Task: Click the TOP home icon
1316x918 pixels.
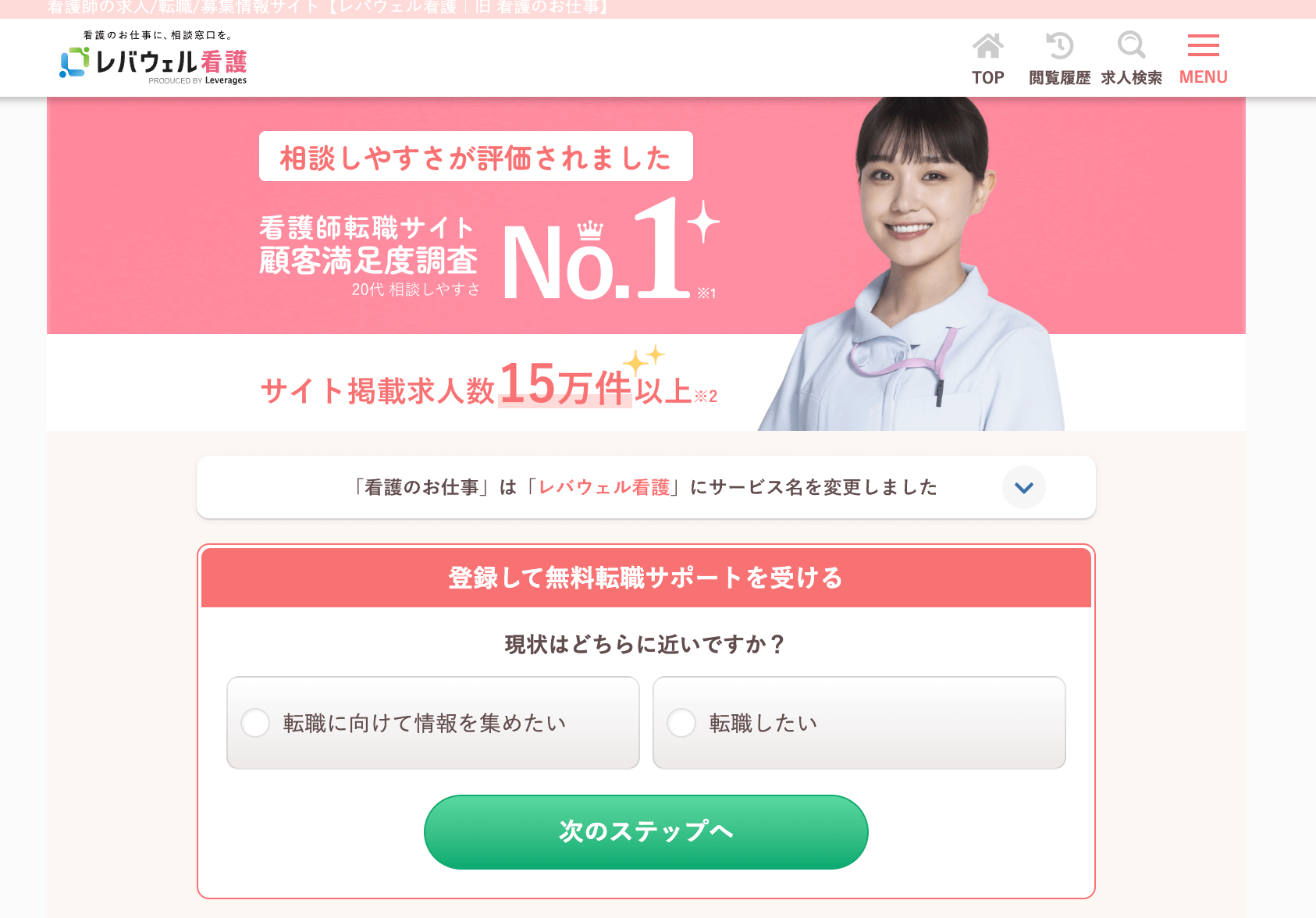Action: [x=988, y=46]
